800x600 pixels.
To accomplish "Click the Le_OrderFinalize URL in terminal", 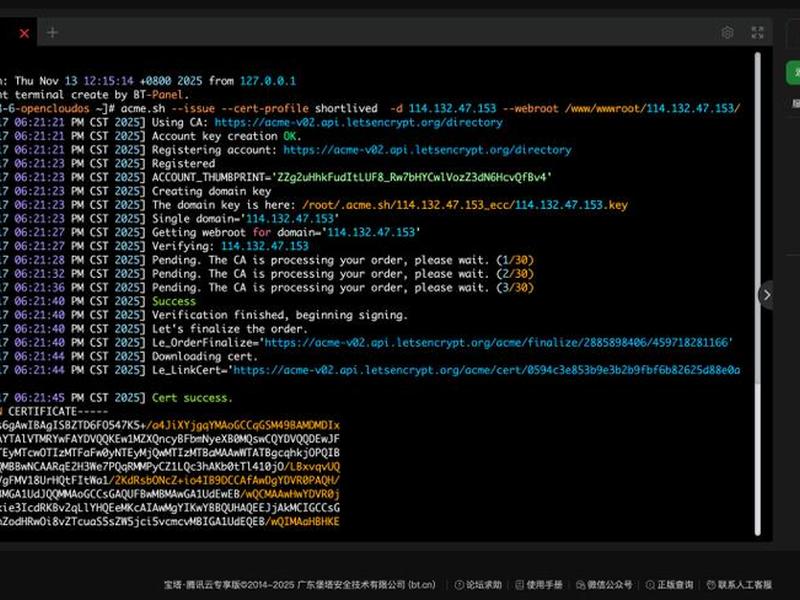I will point(496,342).
